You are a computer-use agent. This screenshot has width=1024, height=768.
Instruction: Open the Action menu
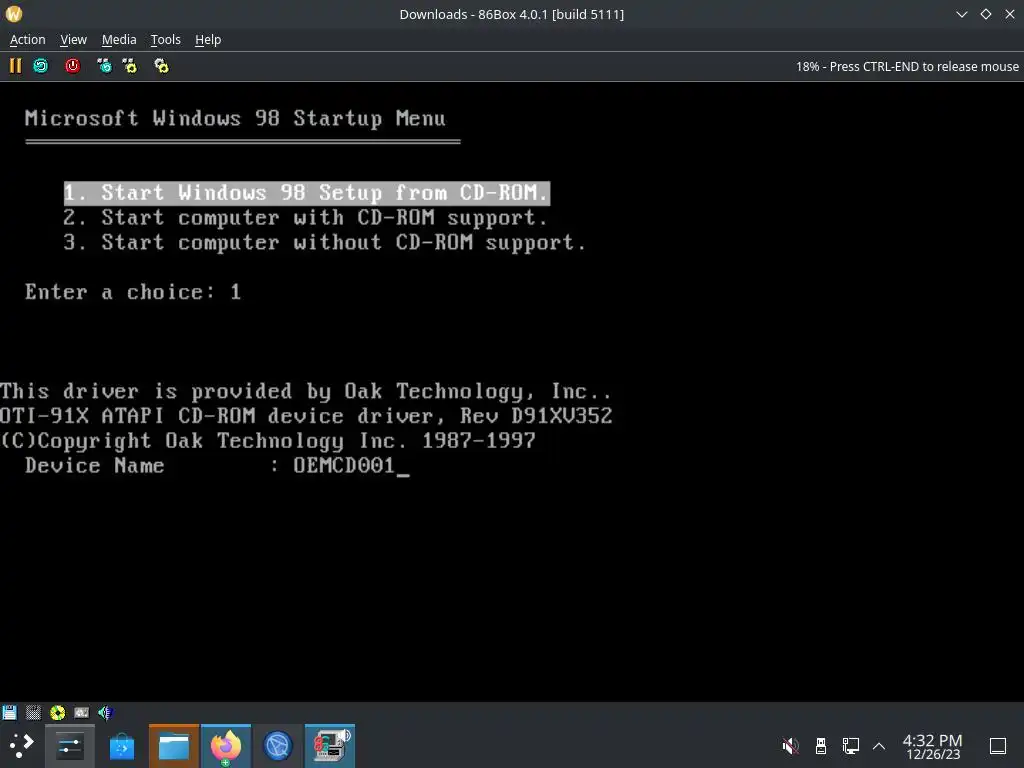click(x=27, y=40)
